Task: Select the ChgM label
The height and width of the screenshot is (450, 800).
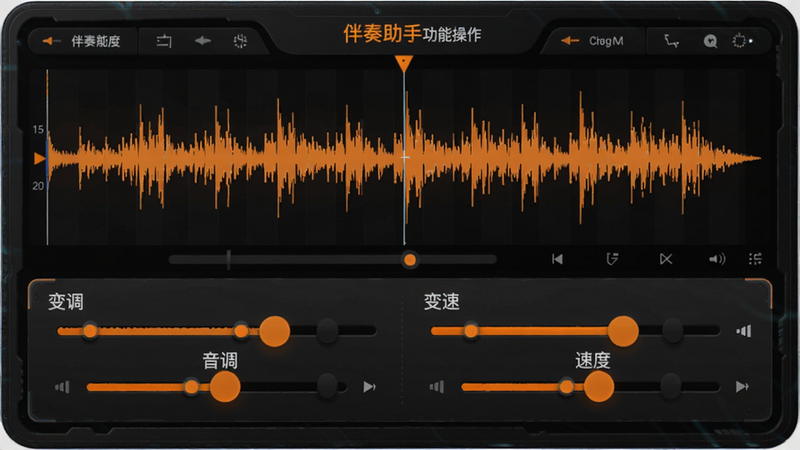Action: (x=606, y=41)
